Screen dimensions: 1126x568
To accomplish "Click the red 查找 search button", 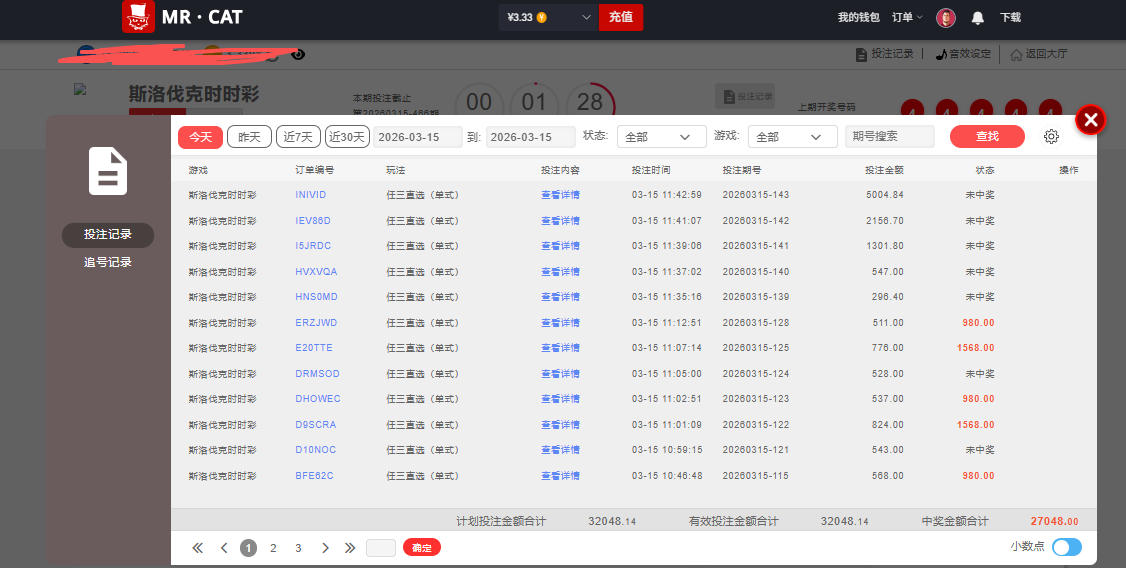I will pos(987,137).
